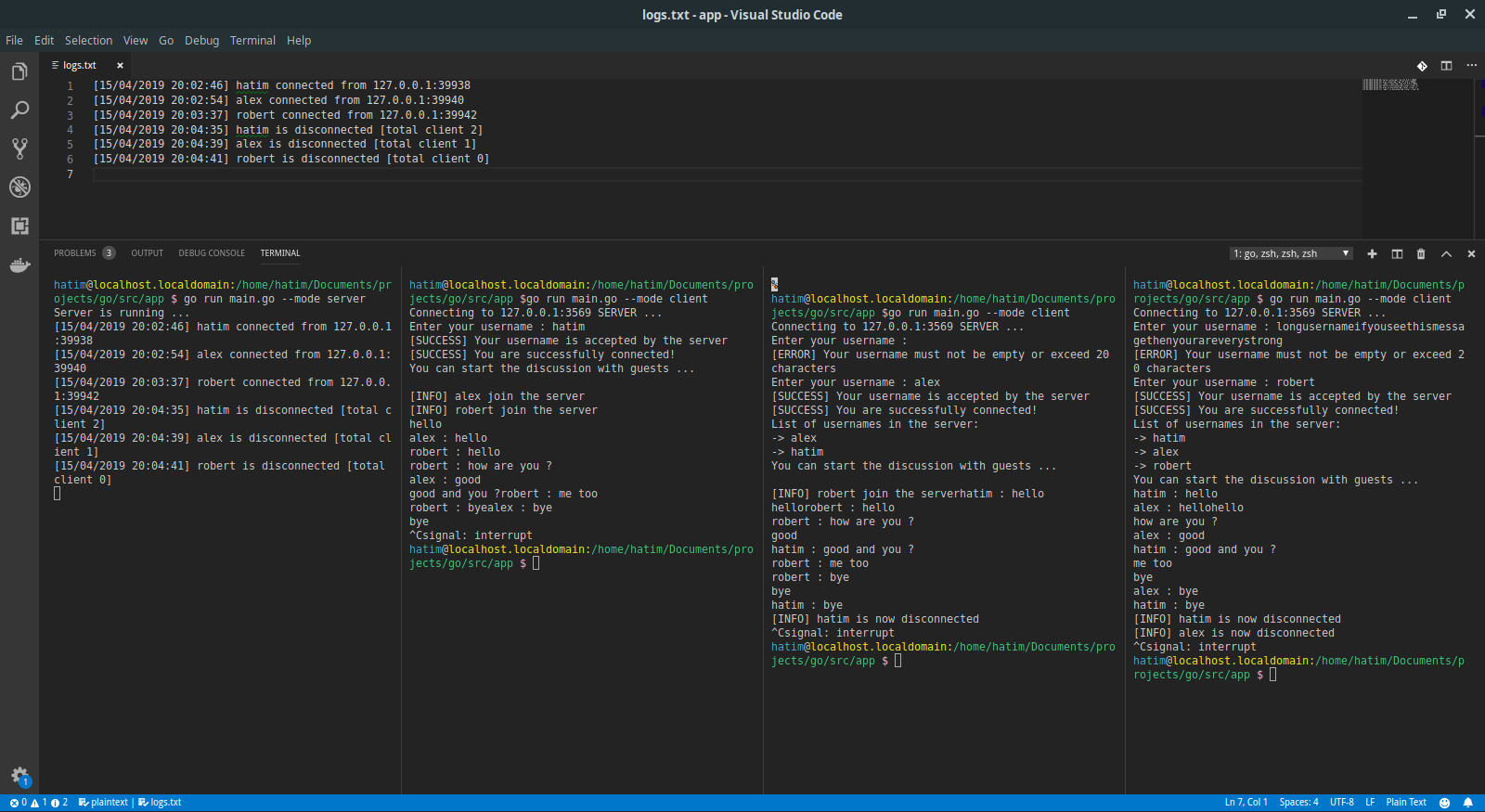
Task: Click line 6 'robert is disconnected' entry
Action: [x=291, y=159]
